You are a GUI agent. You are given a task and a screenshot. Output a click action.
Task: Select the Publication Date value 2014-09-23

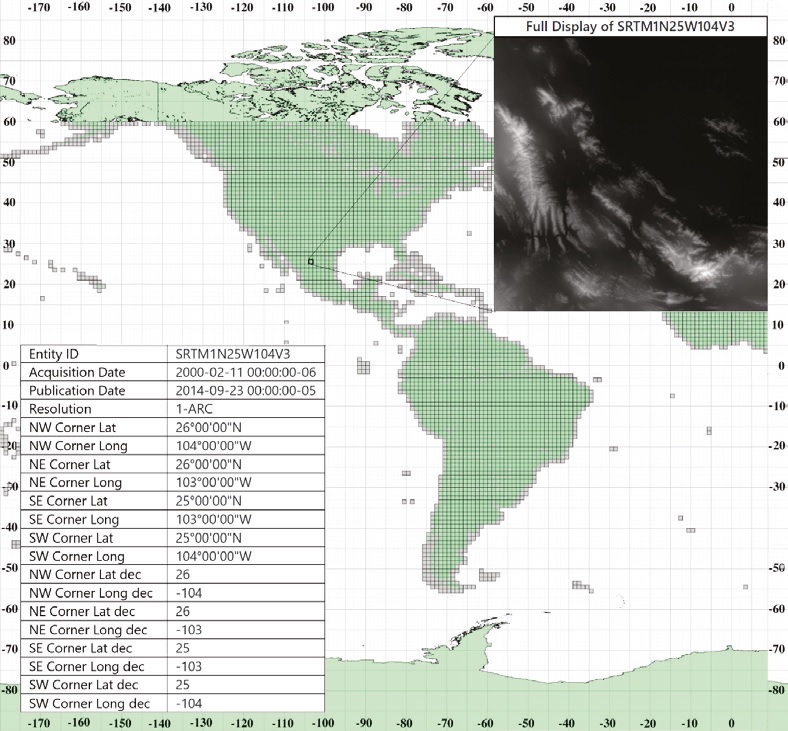pyautogui.click(x=244, y=390)
